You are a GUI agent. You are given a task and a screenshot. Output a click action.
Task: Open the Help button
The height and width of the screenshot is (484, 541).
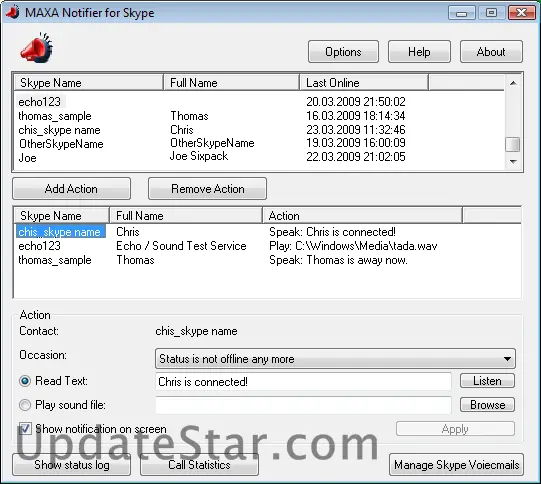coord(419,52)
